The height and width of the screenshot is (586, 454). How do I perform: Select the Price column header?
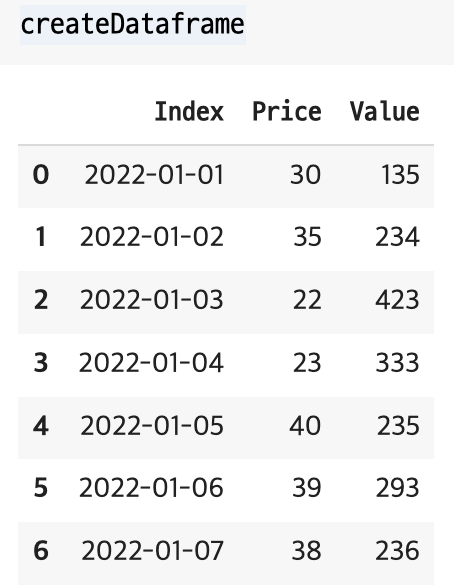(x=287, y=112)
